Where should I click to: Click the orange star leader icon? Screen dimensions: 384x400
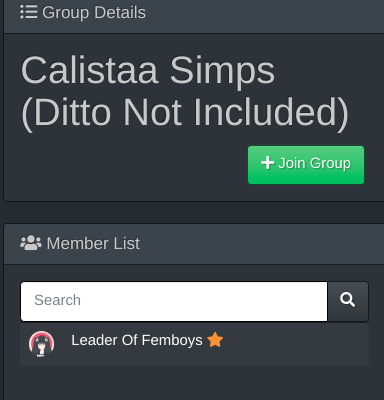coord(215,340)
